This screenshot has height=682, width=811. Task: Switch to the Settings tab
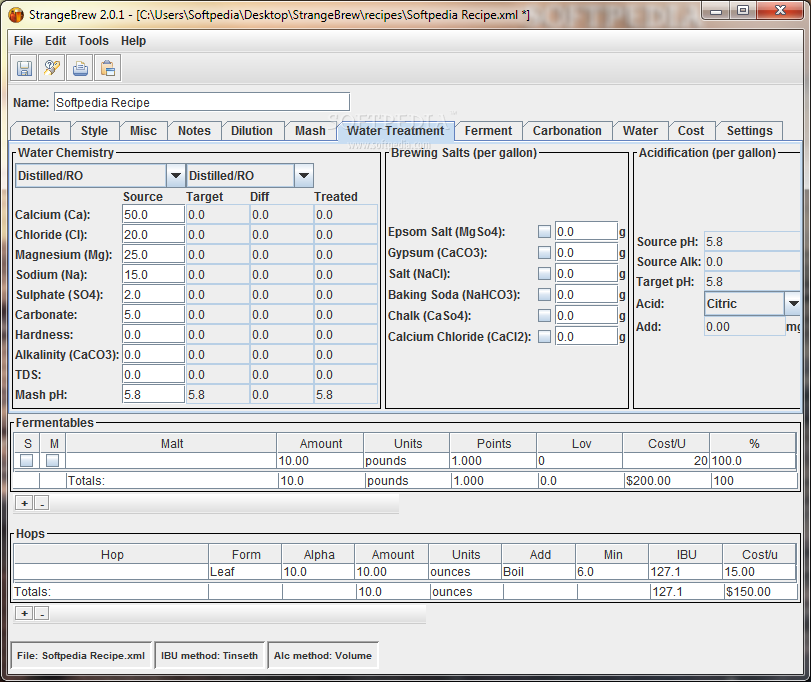[x=749, y=131]
